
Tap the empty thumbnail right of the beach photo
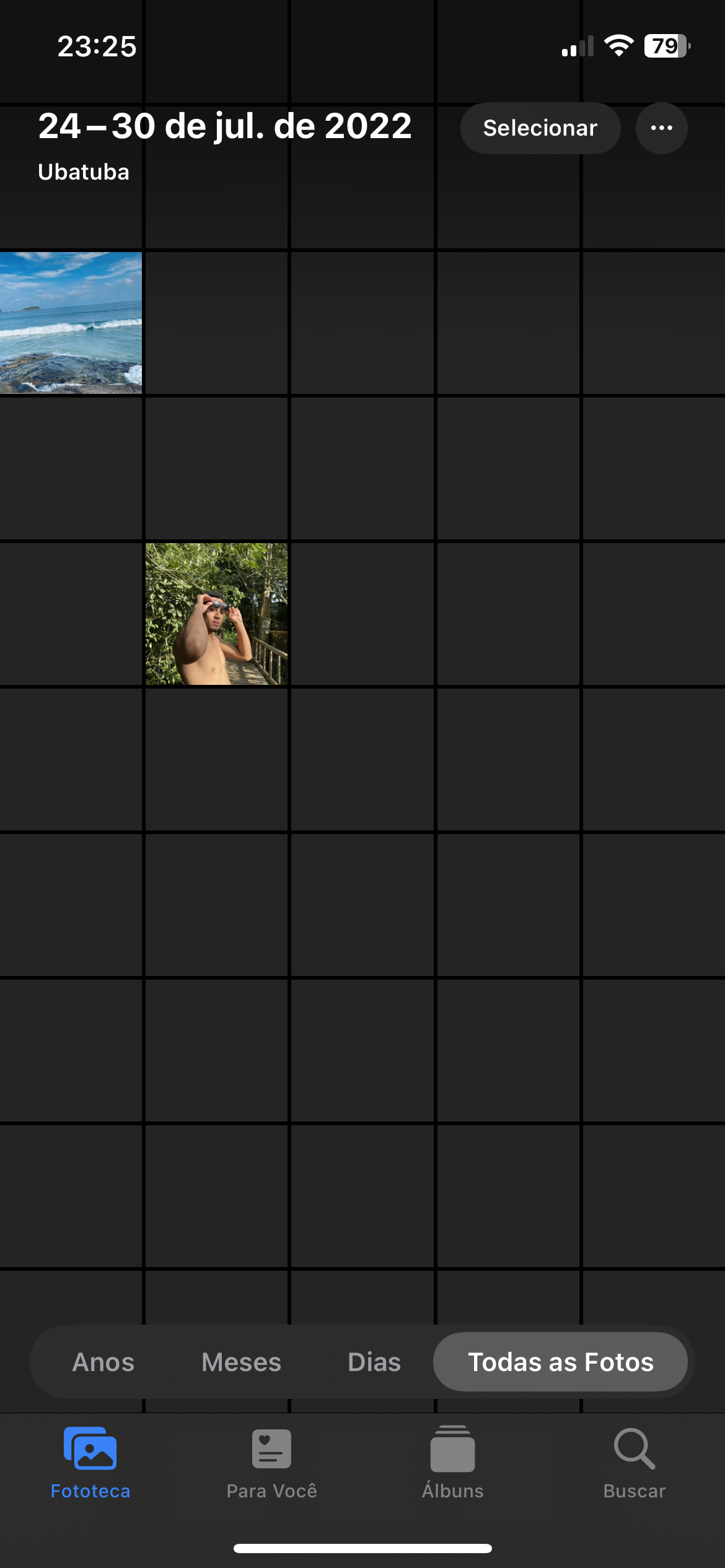(x=216, y=323)
